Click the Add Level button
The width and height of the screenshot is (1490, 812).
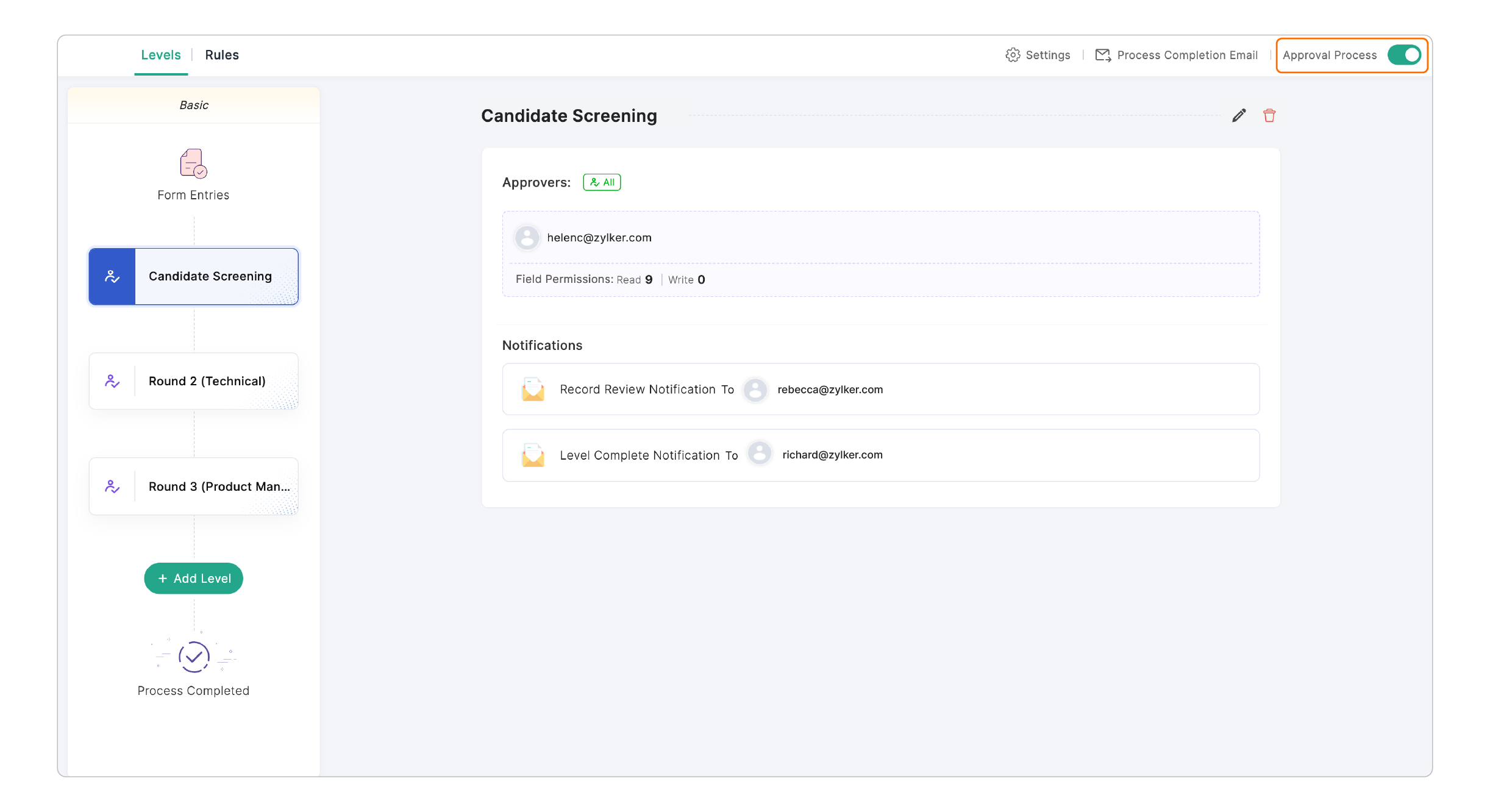point(194,579)
